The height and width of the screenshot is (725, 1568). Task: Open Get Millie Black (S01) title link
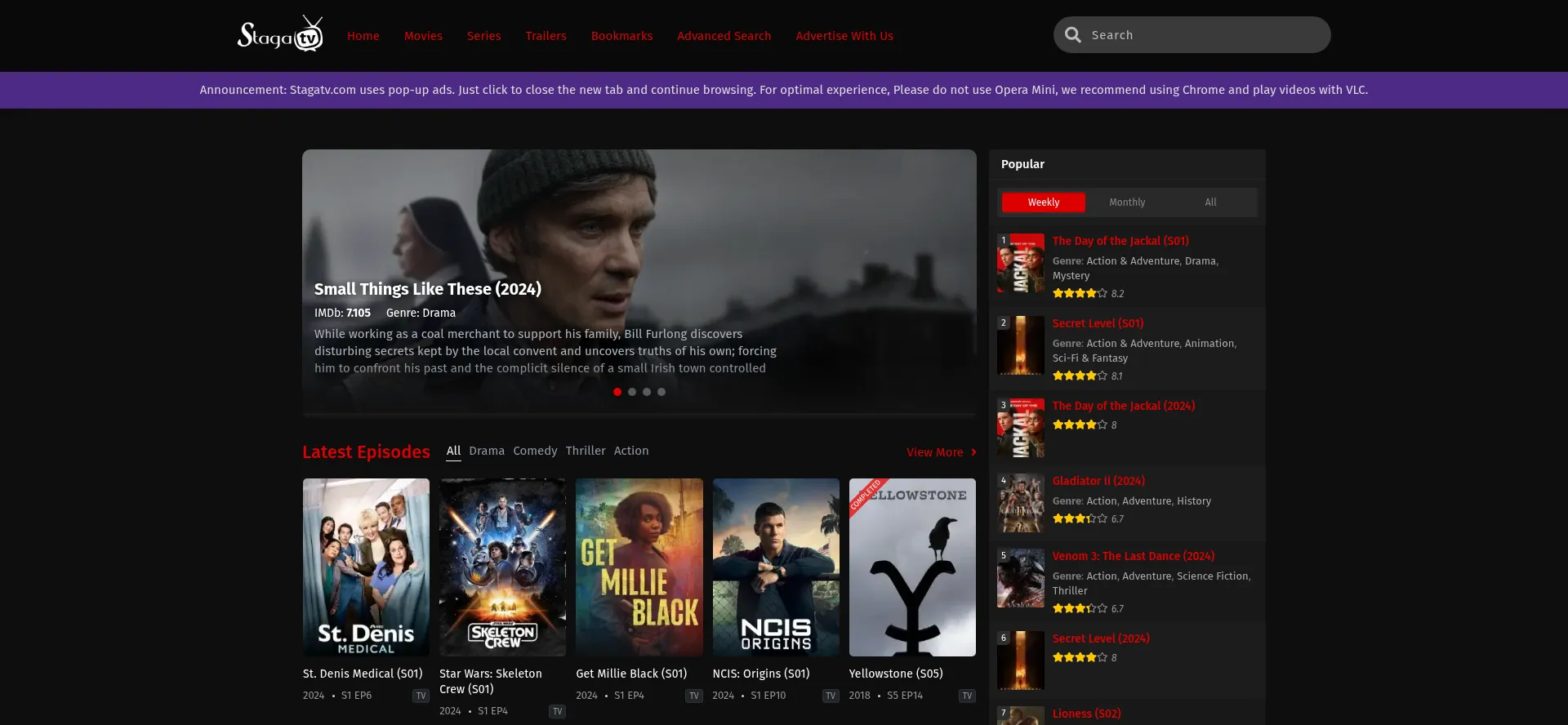tap(631, 674)
